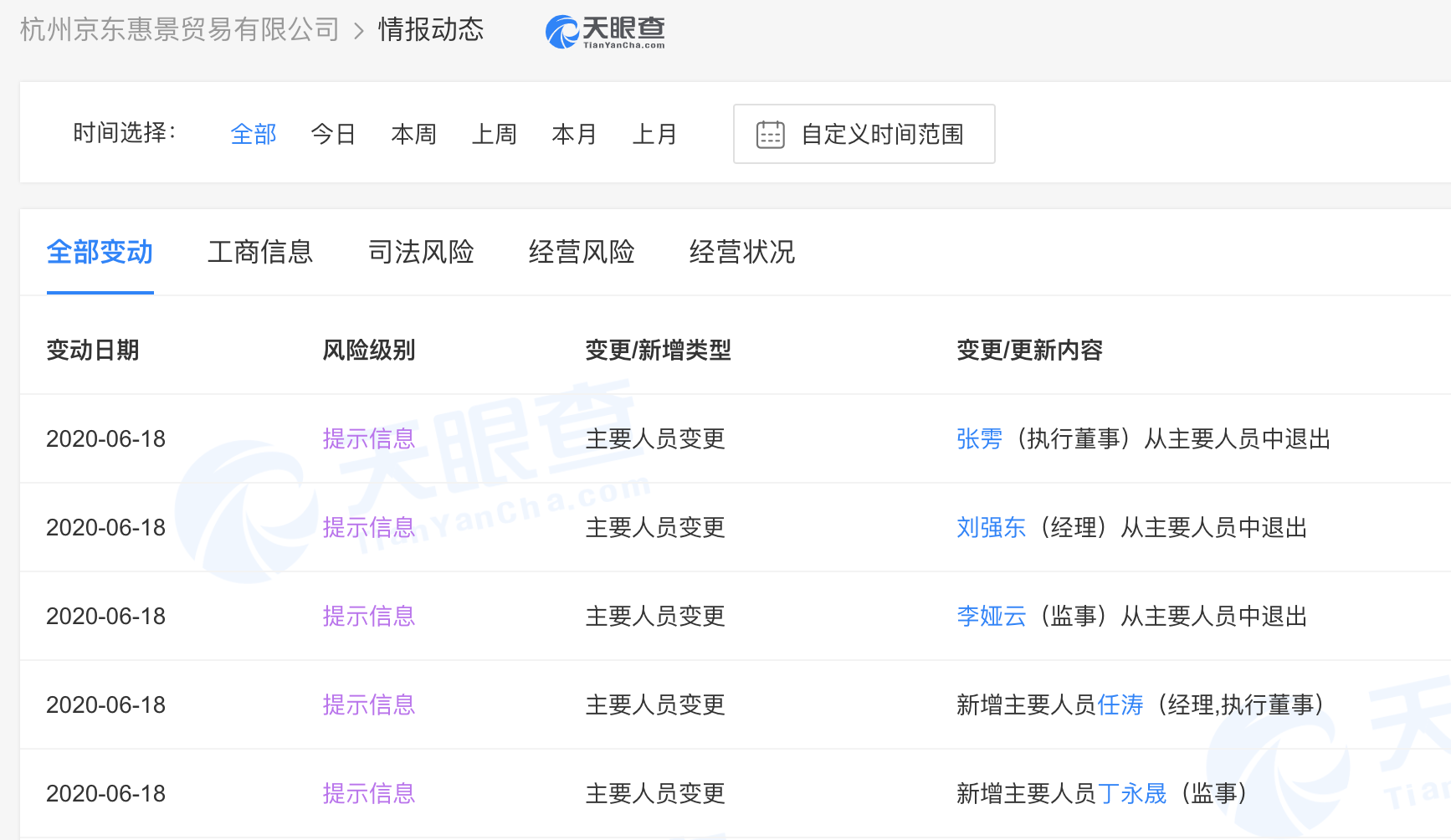This screenshot has width=1451, height=840.
Task: Open 张雱's profile link
Action: point(979,438)
